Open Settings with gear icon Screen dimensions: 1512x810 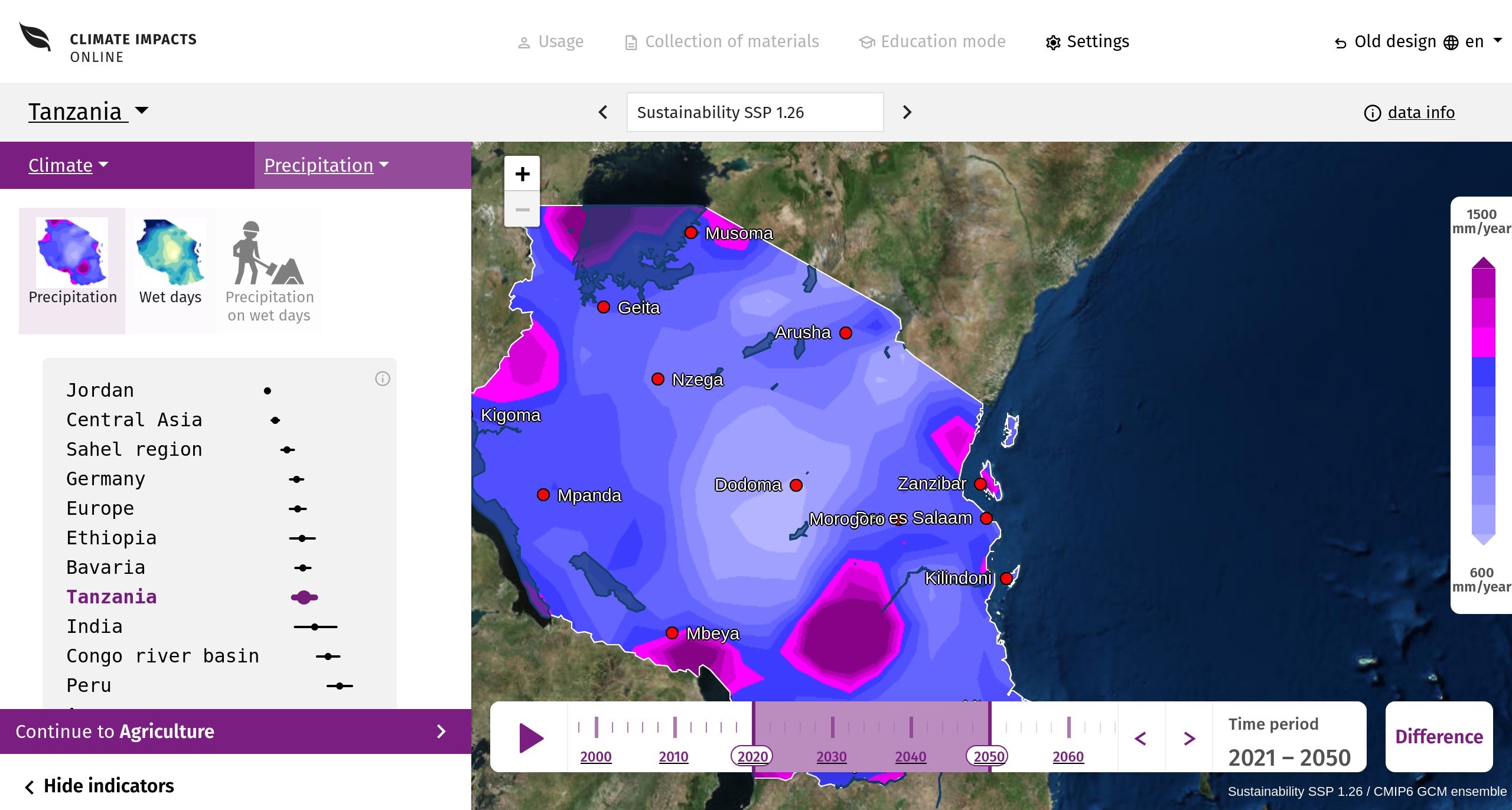1087,42
